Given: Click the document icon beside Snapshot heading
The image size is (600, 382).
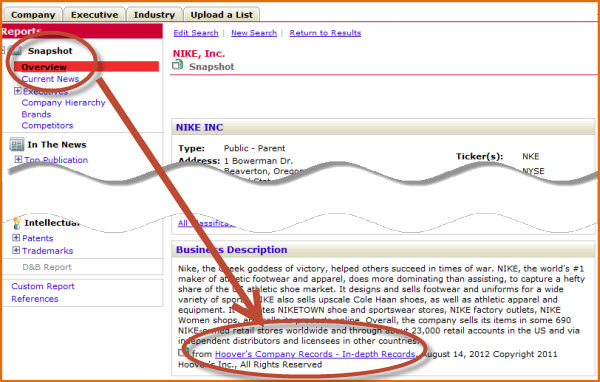Looking at the screenshot, I should [178, 65].
